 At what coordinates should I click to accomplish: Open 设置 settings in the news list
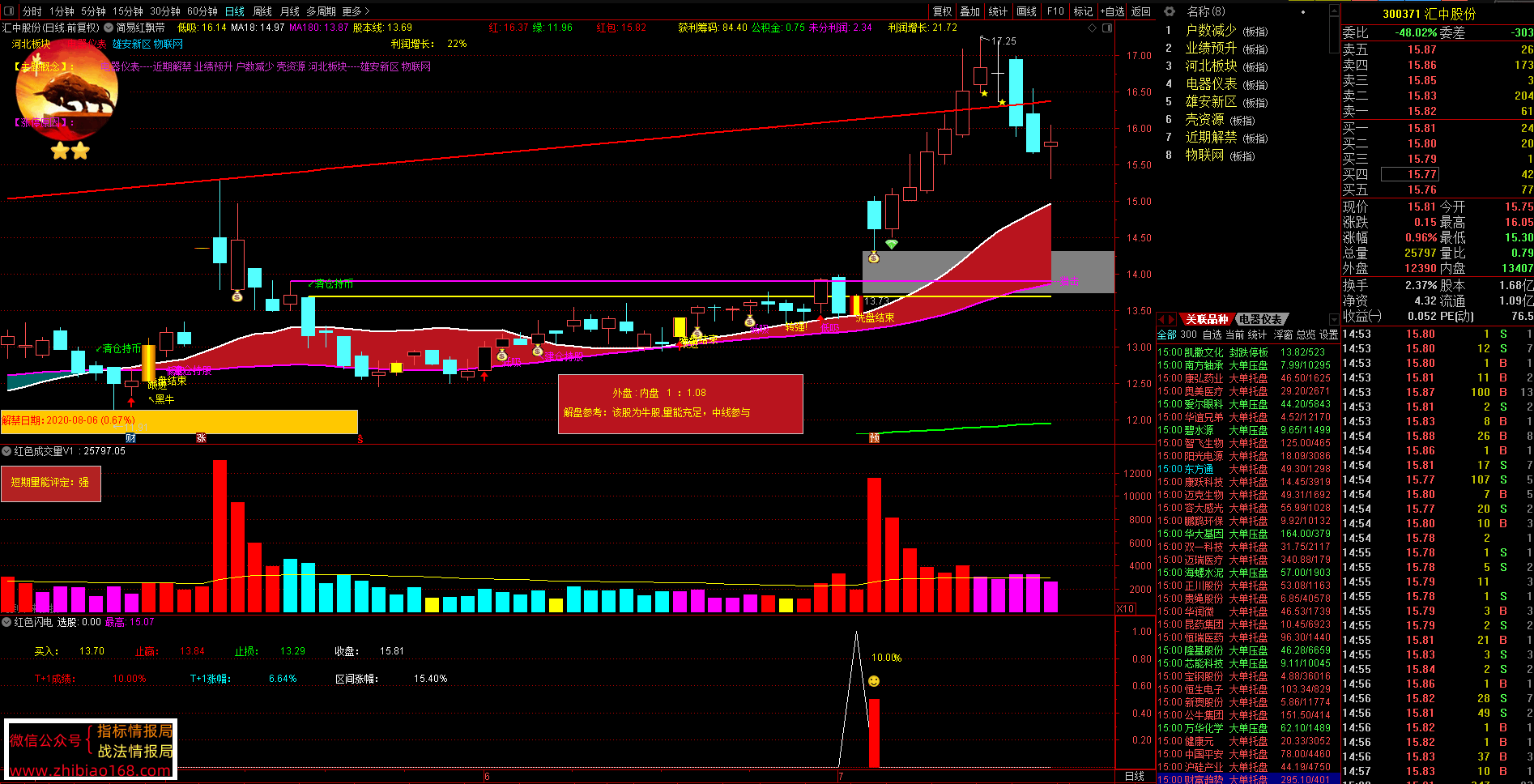tap(1328, 334)
